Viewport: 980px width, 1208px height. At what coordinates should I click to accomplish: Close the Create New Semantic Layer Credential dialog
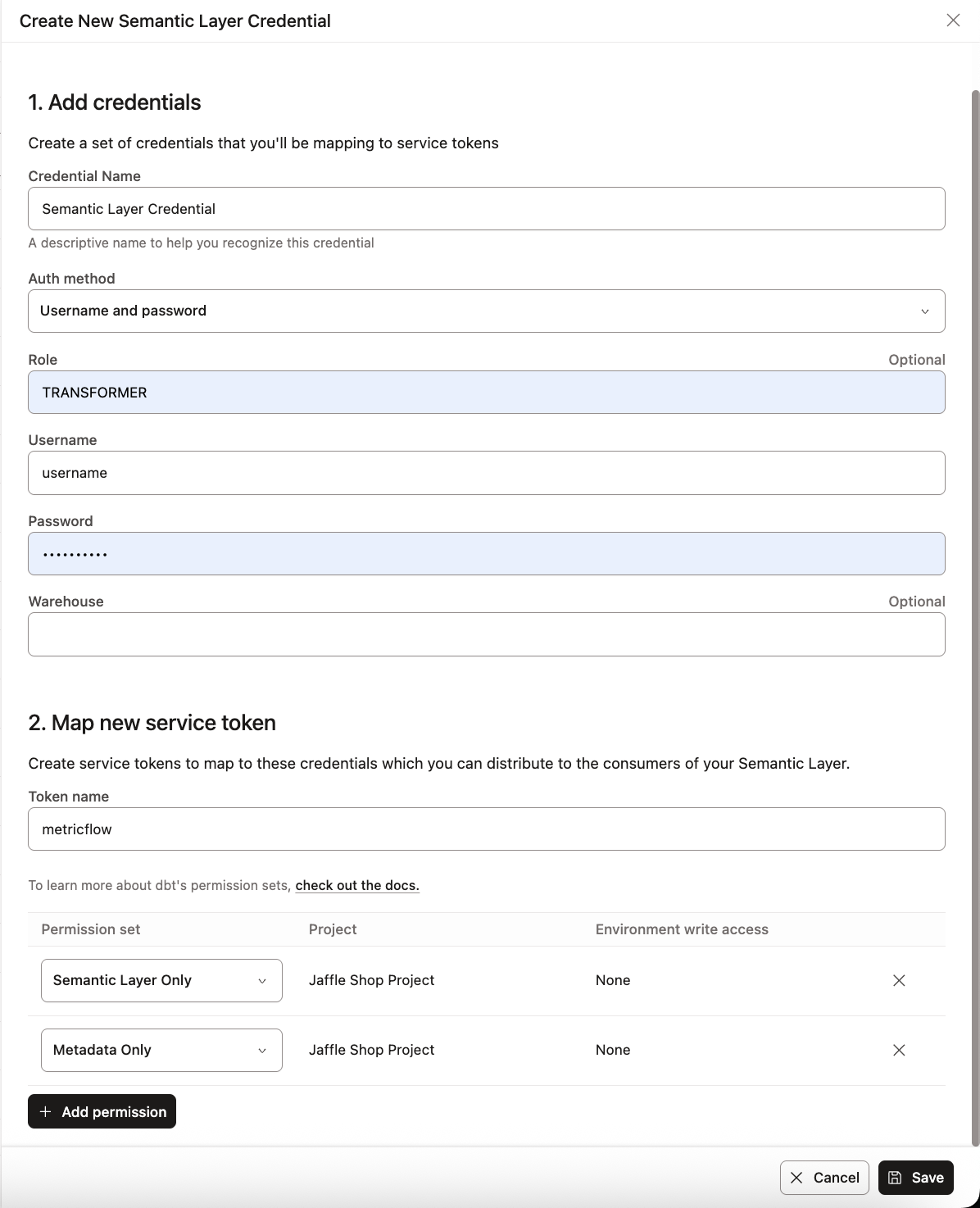(953, 20)
